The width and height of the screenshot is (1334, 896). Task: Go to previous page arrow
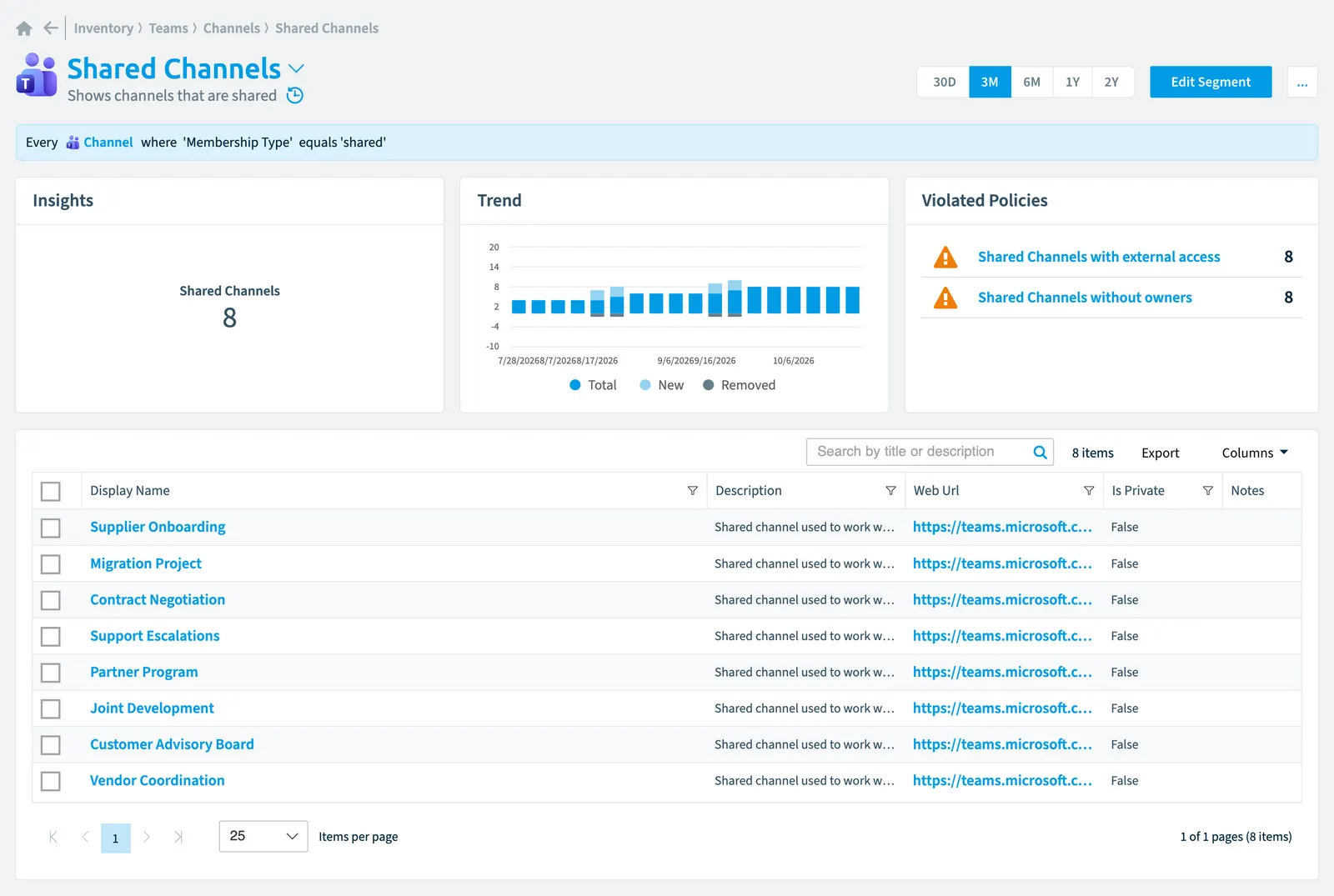pyautogui.click(x=85, y=837)
